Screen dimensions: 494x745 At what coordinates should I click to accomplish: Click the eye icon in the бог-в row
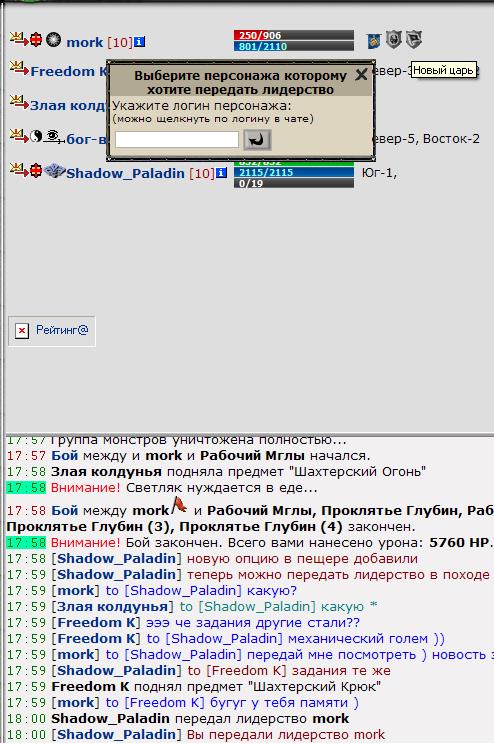52,137
